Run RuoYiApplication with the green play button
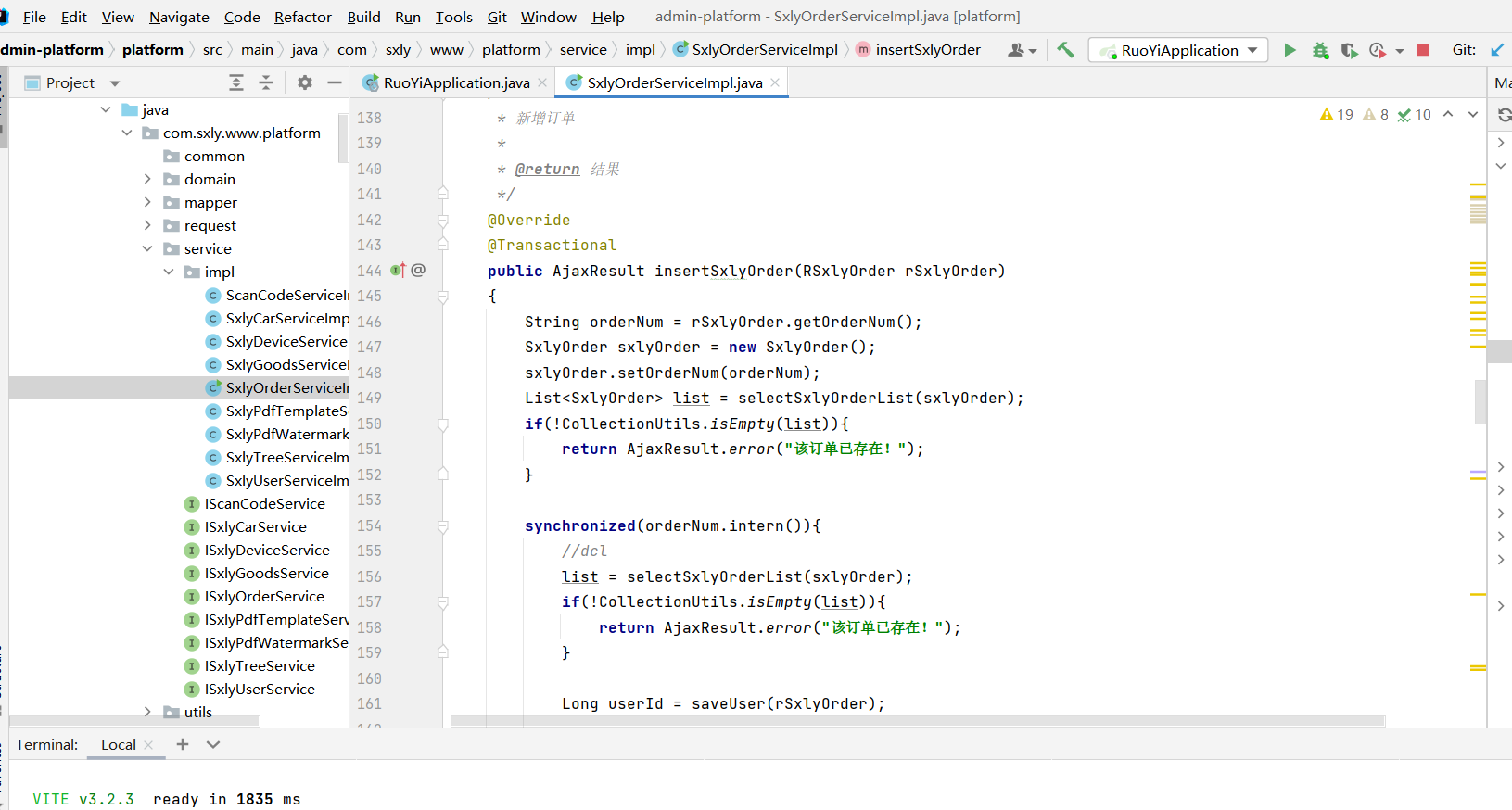 [x=1290, y=50]
